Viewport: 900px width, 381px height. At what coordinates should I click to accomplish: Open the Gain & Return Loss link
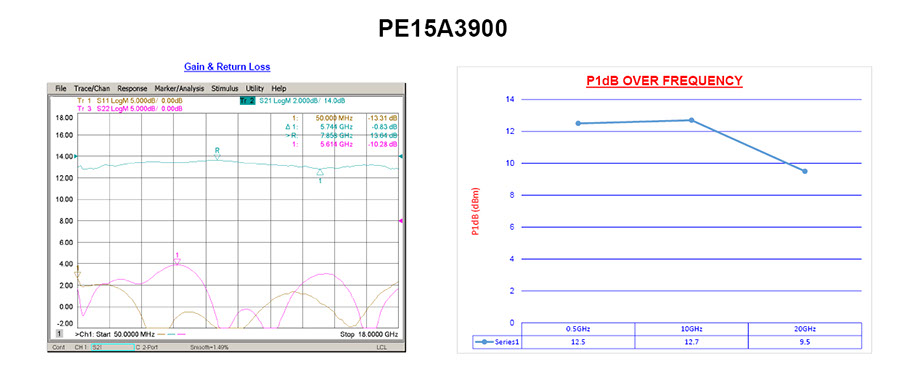click(227, 67)
